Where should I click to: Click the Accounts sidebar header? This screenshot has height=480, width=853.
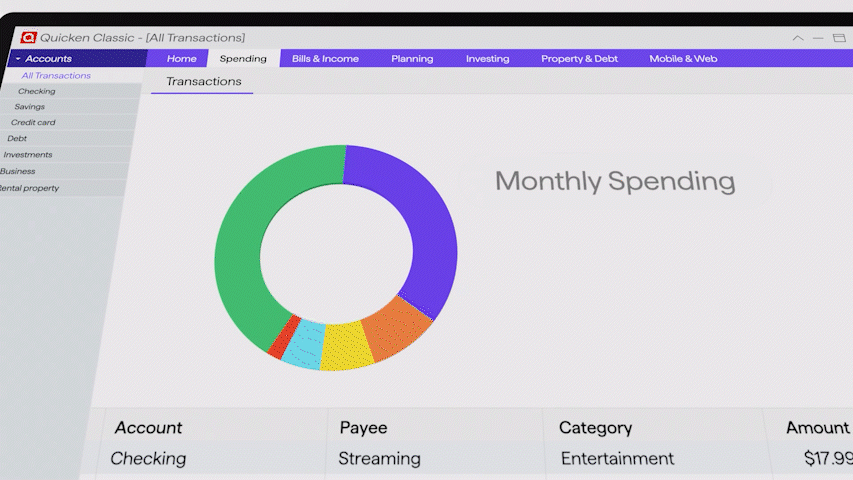click(78, 58)
